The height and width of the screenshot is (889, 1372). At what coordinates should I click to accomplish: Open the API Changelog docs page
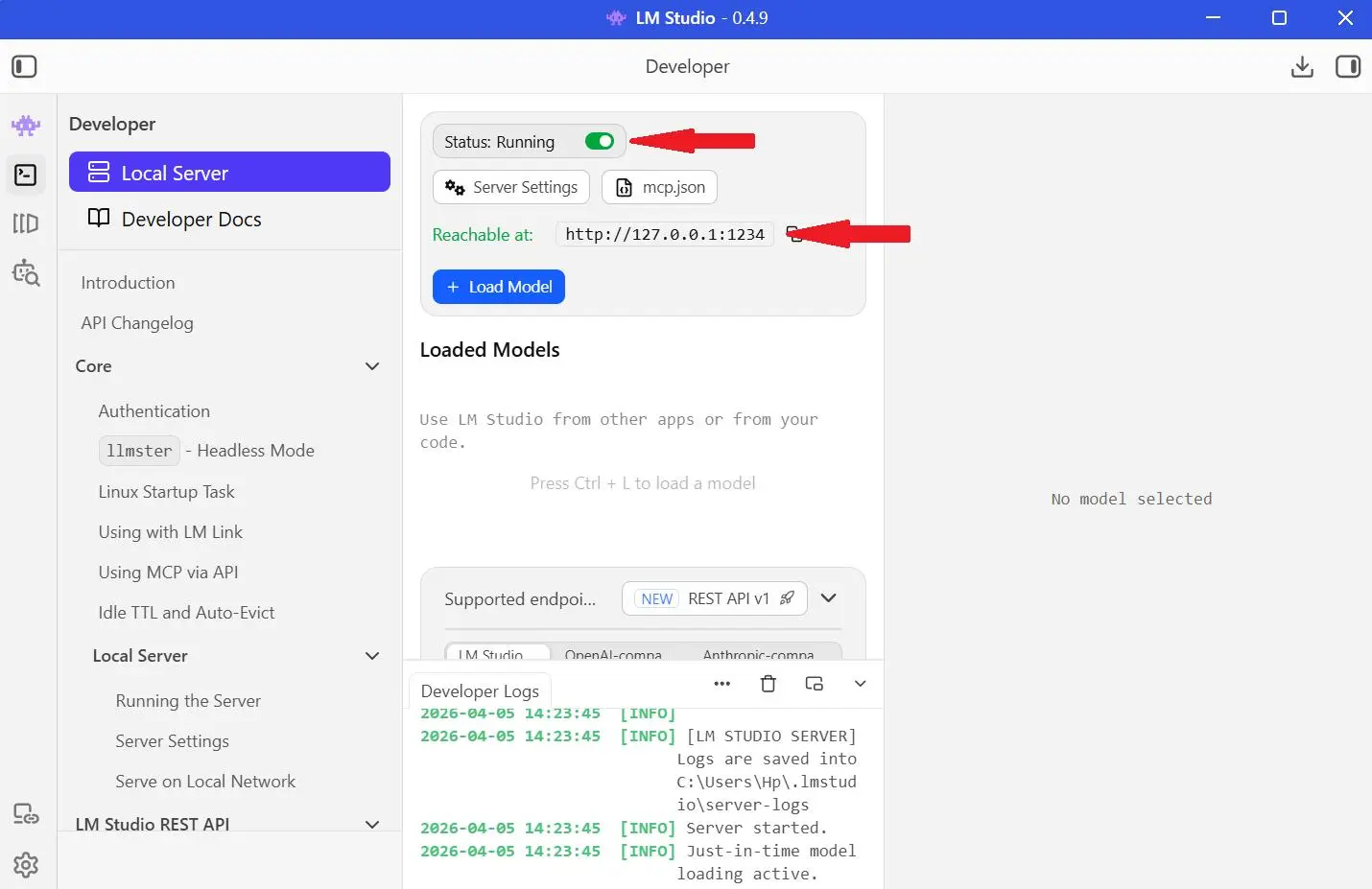(x=137, y=323)
